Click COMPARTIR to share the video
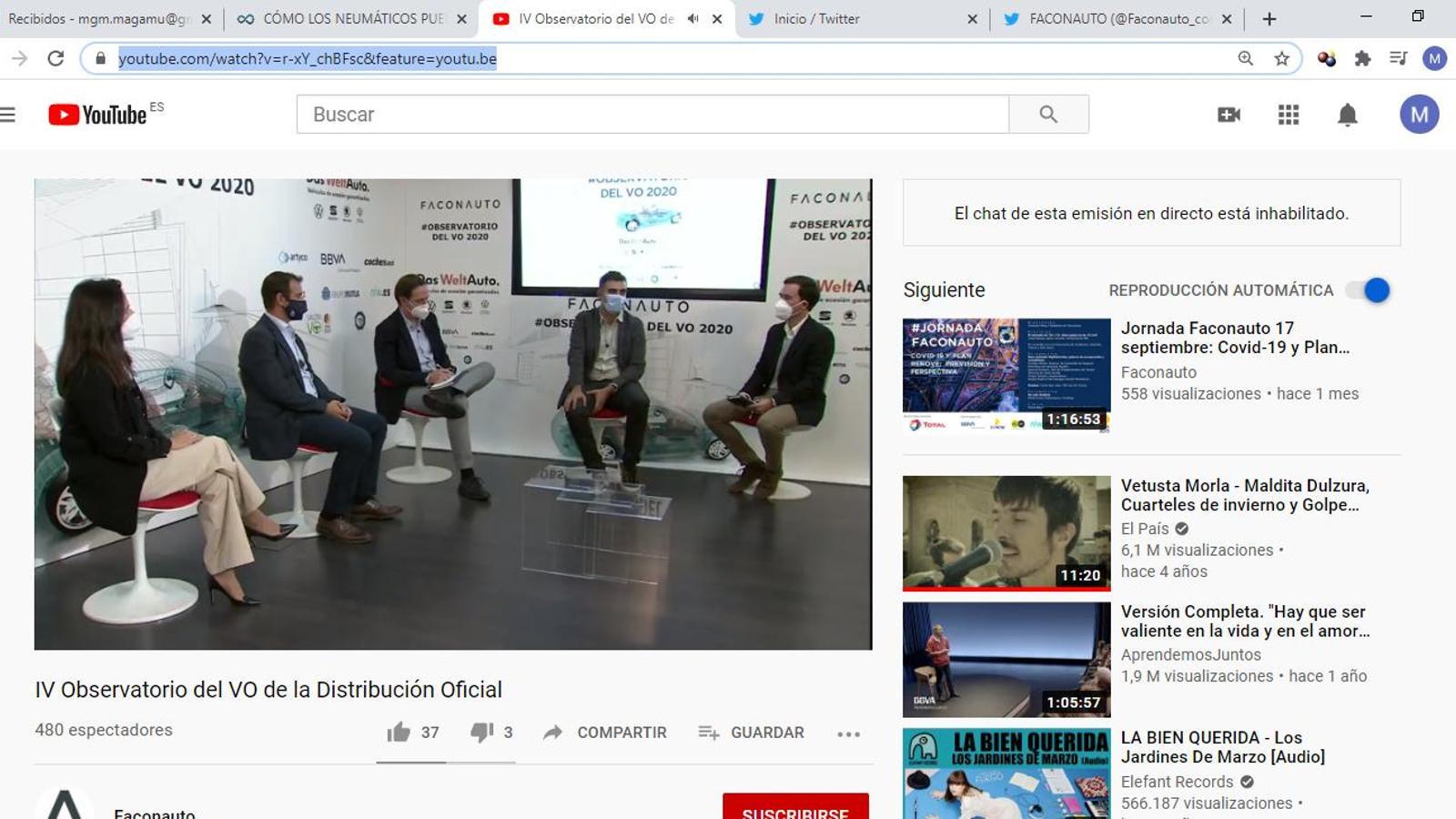The width and height of the screenshot is (1456, 819). [x=605, y=733]
